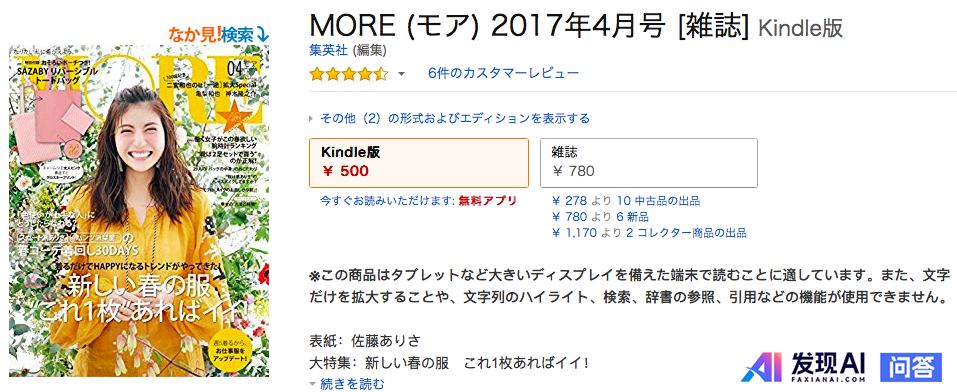
Task: Click the 今すぐお読みいただけます text
Action: pos(388,201)
